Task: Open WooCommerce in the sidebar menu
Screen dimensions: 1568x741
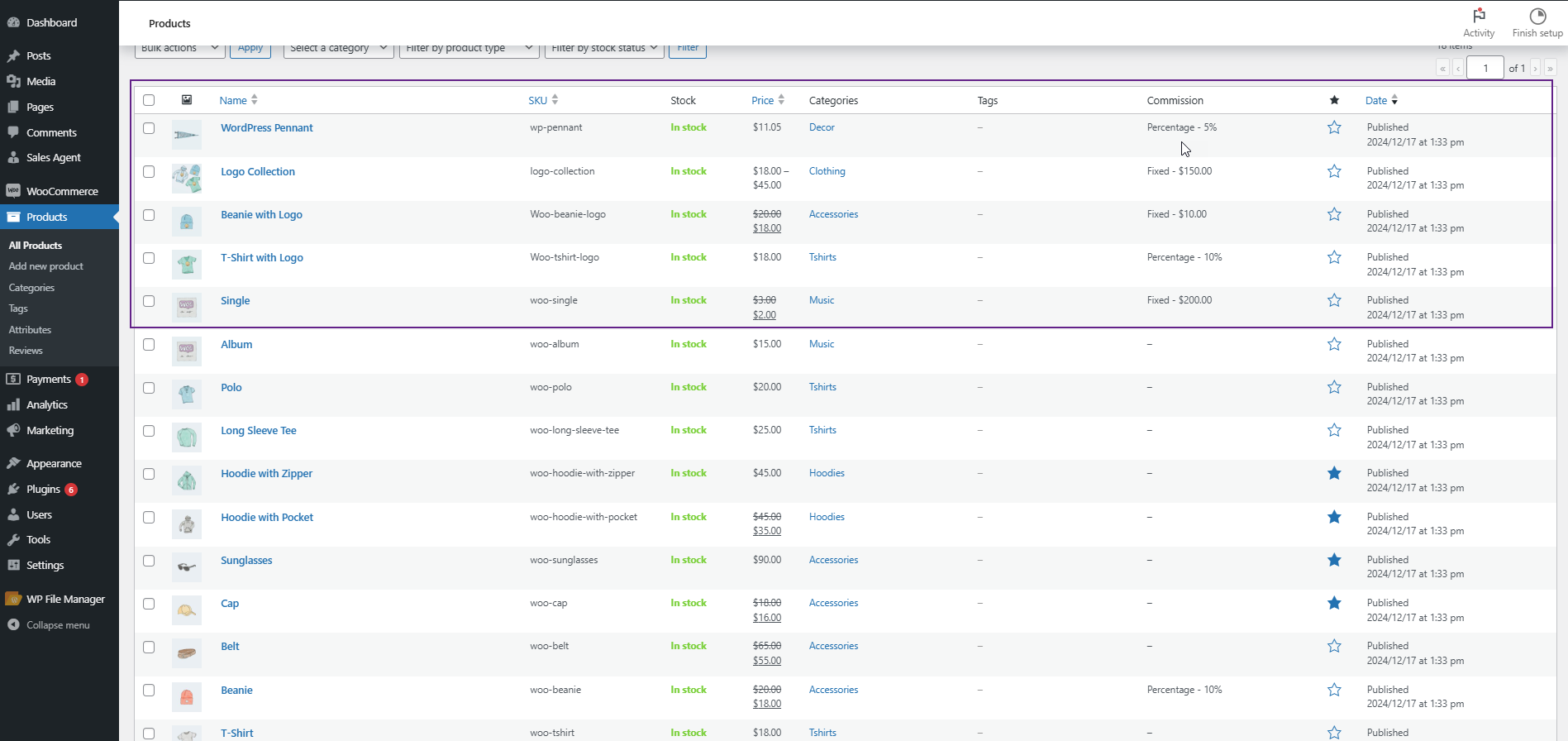Action: click(61, 191)
